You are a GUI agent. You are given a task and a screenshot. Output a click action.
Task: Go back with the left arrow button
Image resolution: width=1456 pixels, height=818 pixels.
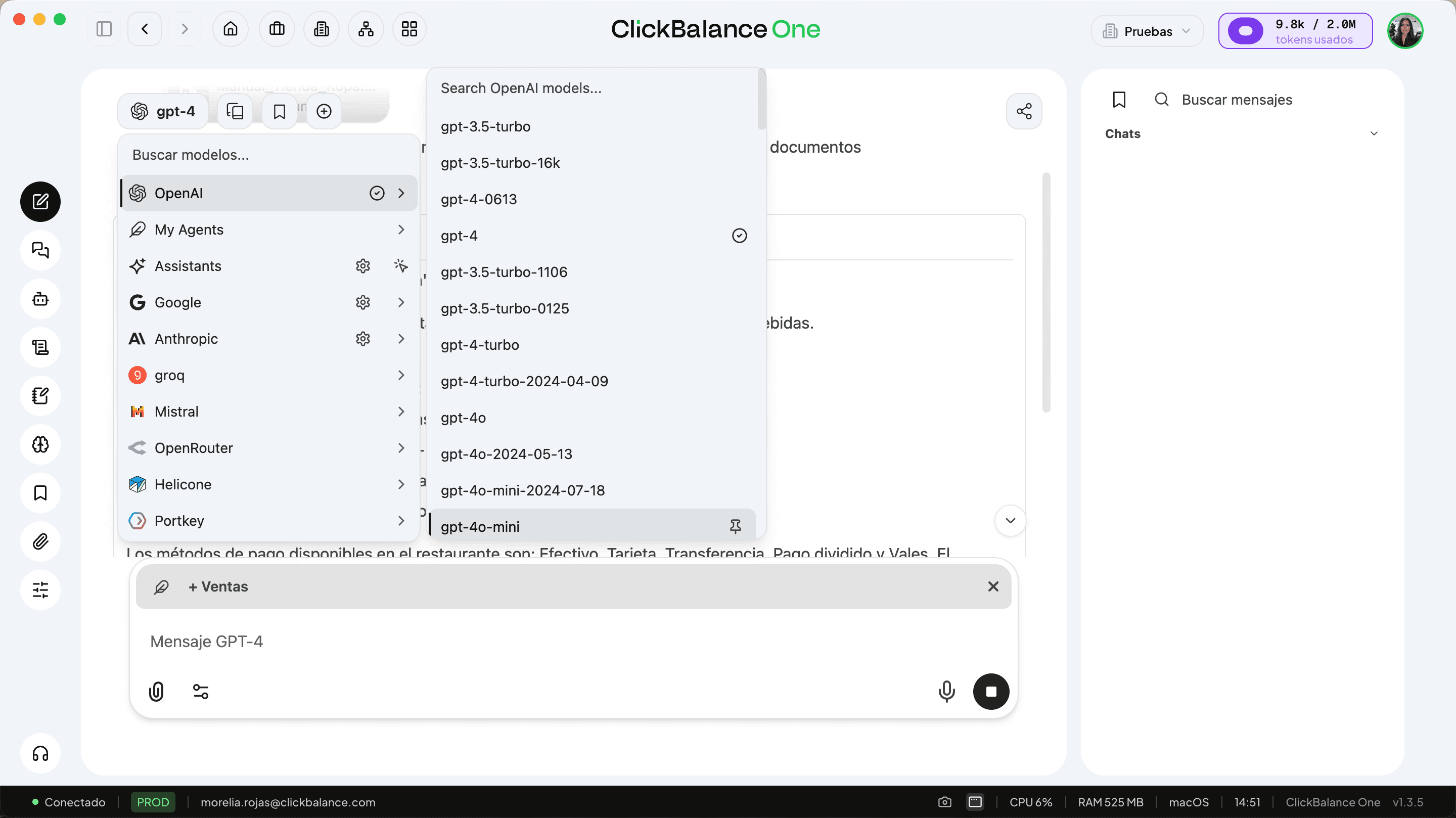(145, 29)
